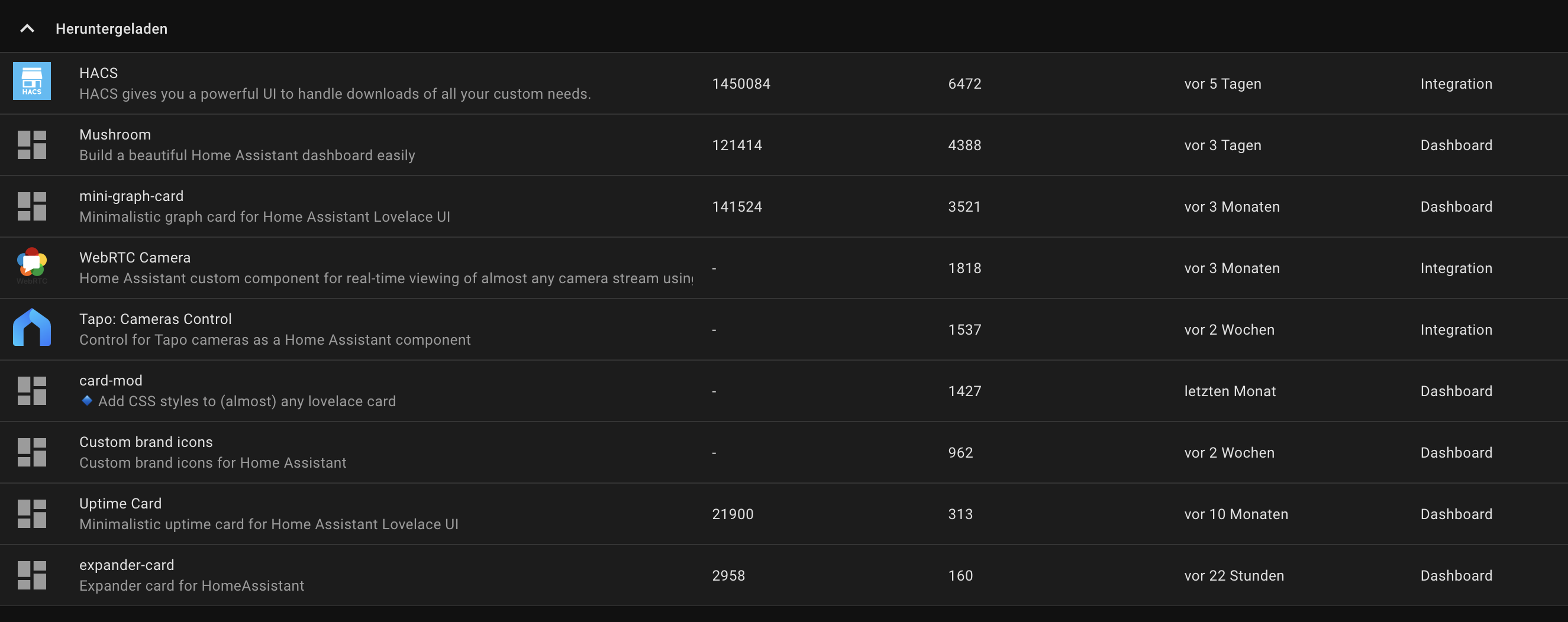Image resolution: width=1568 pixels, height=622 pixels.
Task: Click the Dashboard type in the card-mod row
Action: click(x=1457, y=390)
